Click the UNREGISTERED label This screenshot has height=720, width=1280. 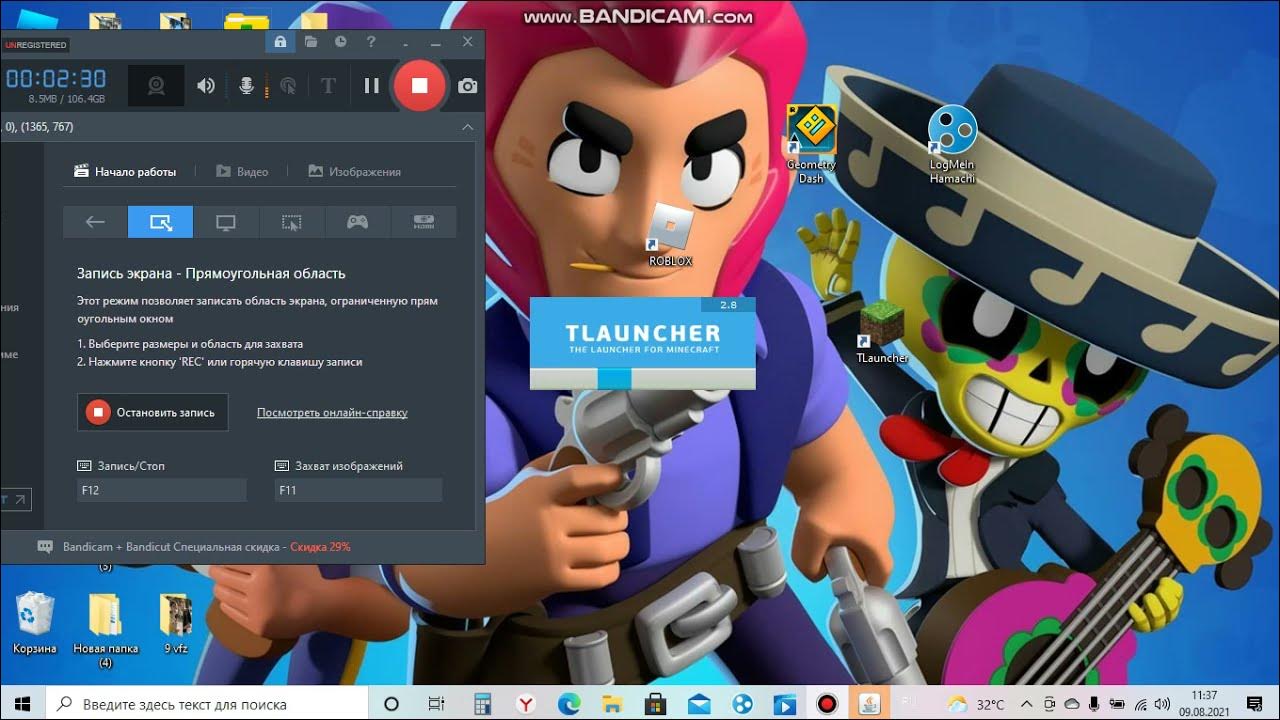[35, 45]
